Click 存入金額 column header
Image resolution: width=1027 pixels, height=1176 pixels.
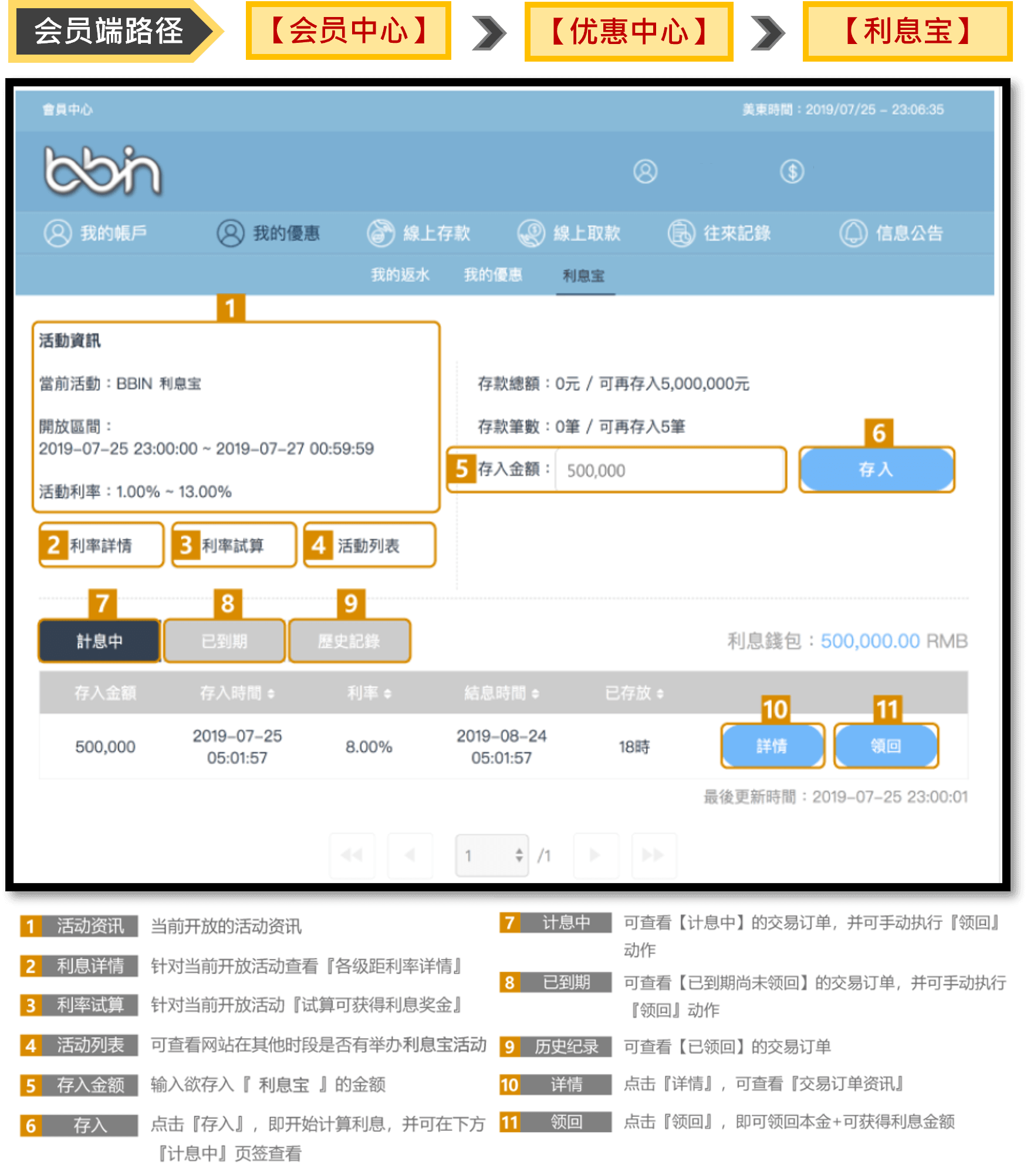click(105, 693)
